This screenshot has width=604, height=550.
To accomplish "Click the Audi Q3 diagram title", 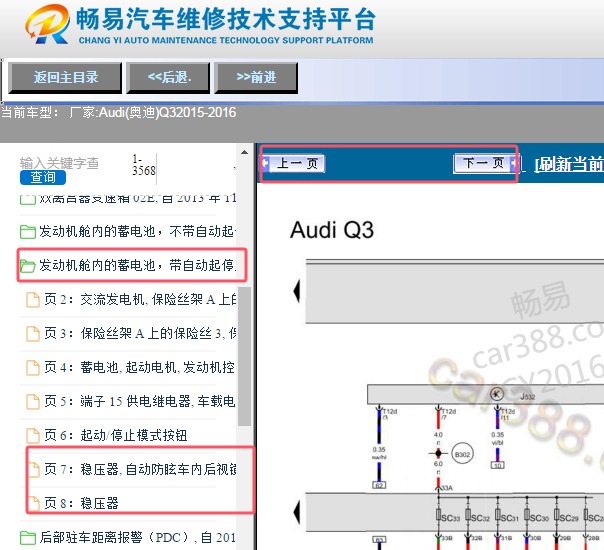I will (332, 230).
